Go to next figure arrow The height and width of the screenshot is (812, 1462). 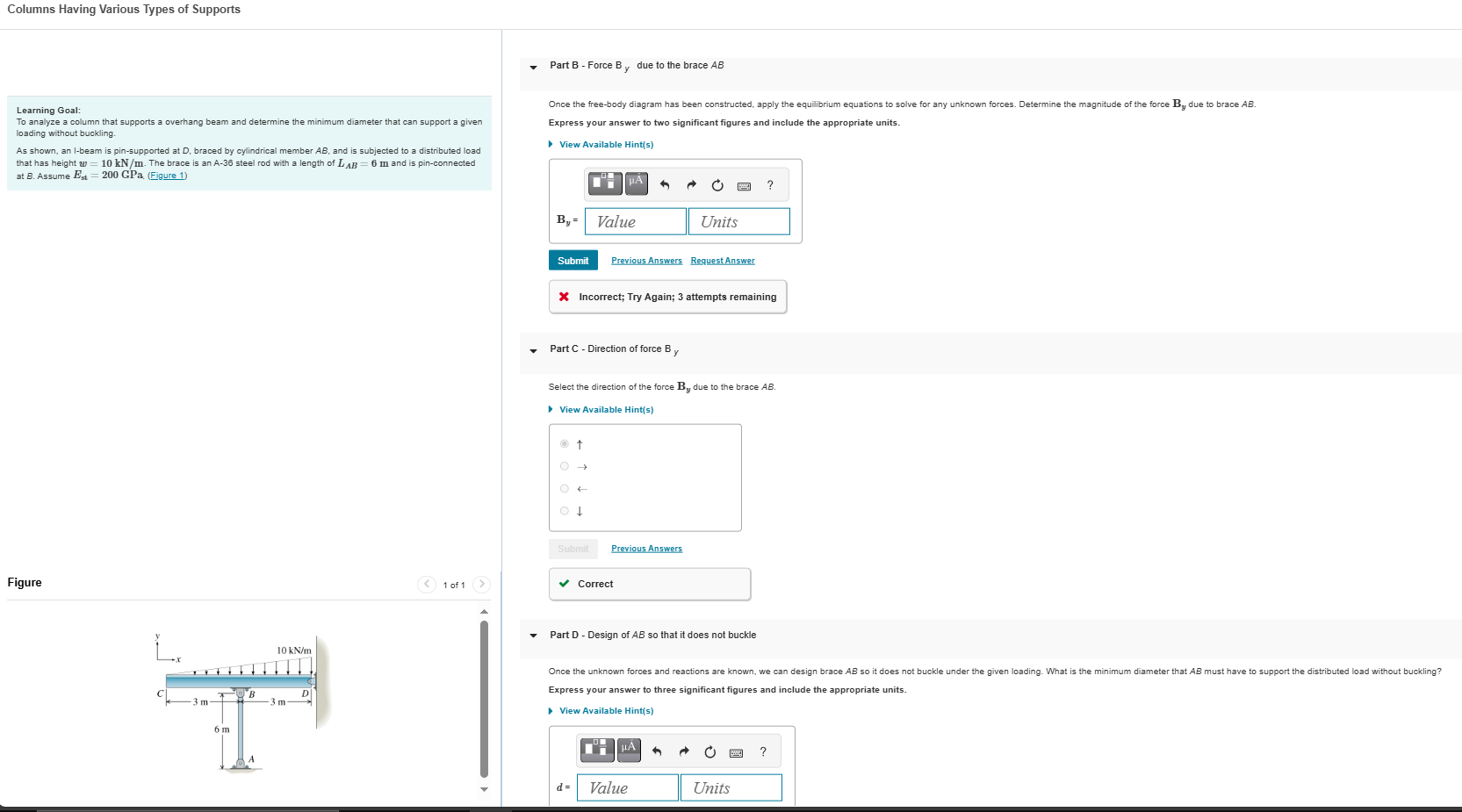pyautogui.click(x=481, y=584)
